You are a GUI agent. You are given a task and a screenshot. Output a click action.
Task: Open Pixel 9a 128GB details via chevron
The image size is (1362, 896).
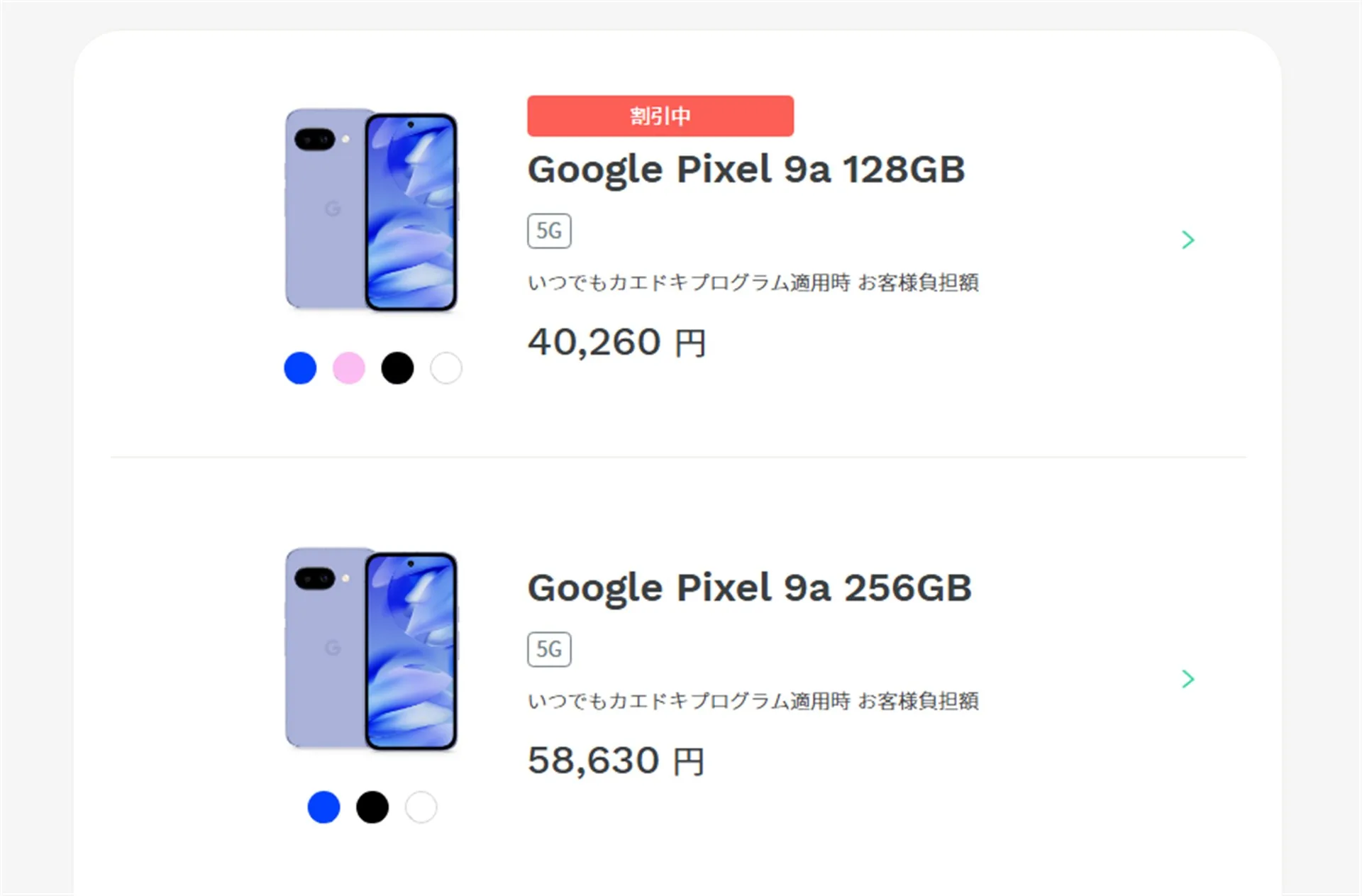[1188, 240]
